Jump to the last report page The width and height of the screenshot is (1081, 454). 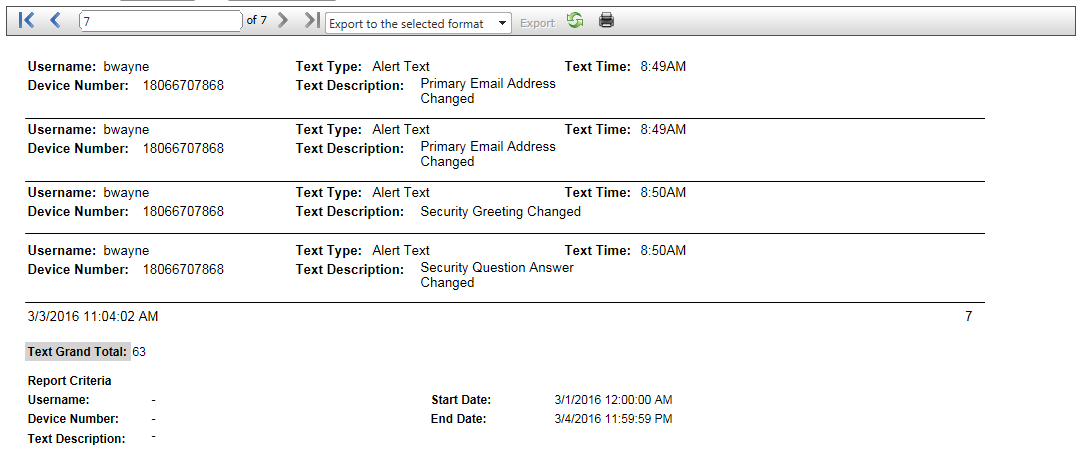pyautogui.click(x=312, y=20)
